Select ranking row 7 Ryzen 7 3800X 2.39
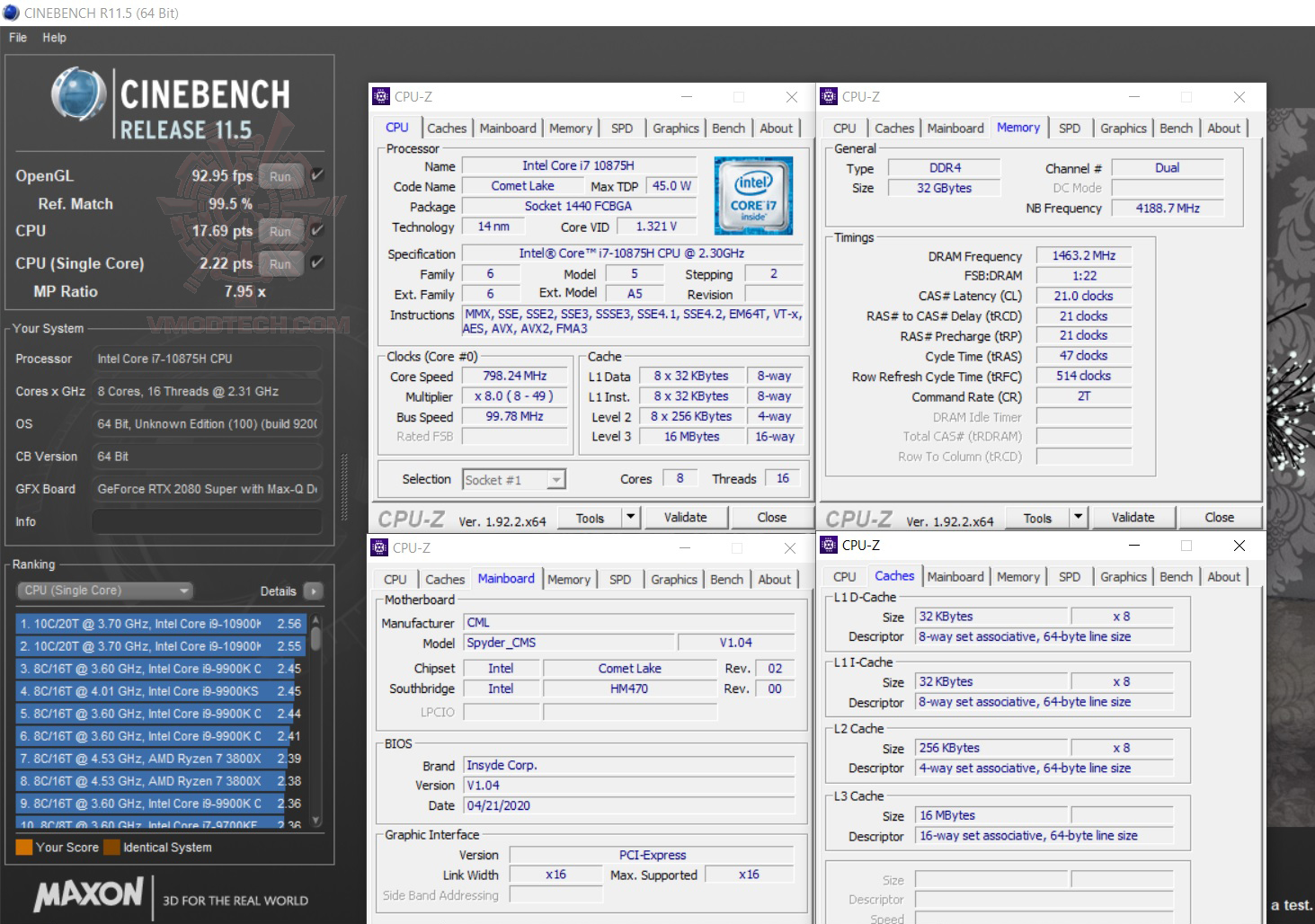The image size is (1315, 924). 161,759
